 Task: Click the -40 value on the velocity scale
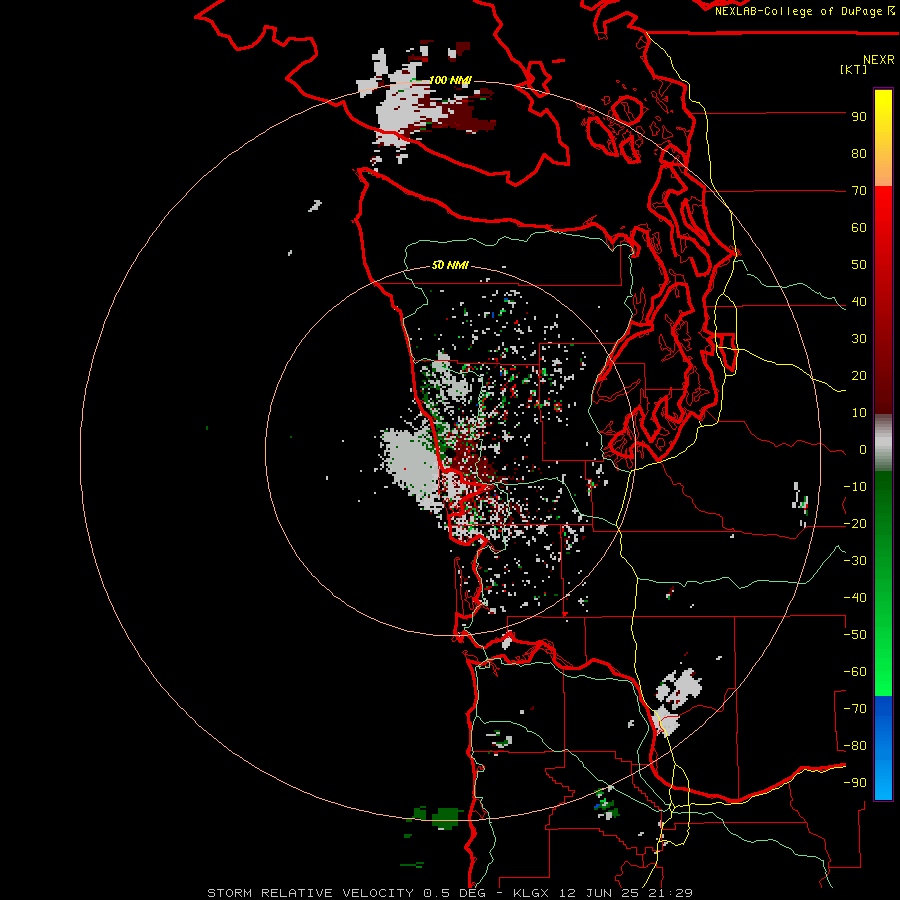point(855,598)
